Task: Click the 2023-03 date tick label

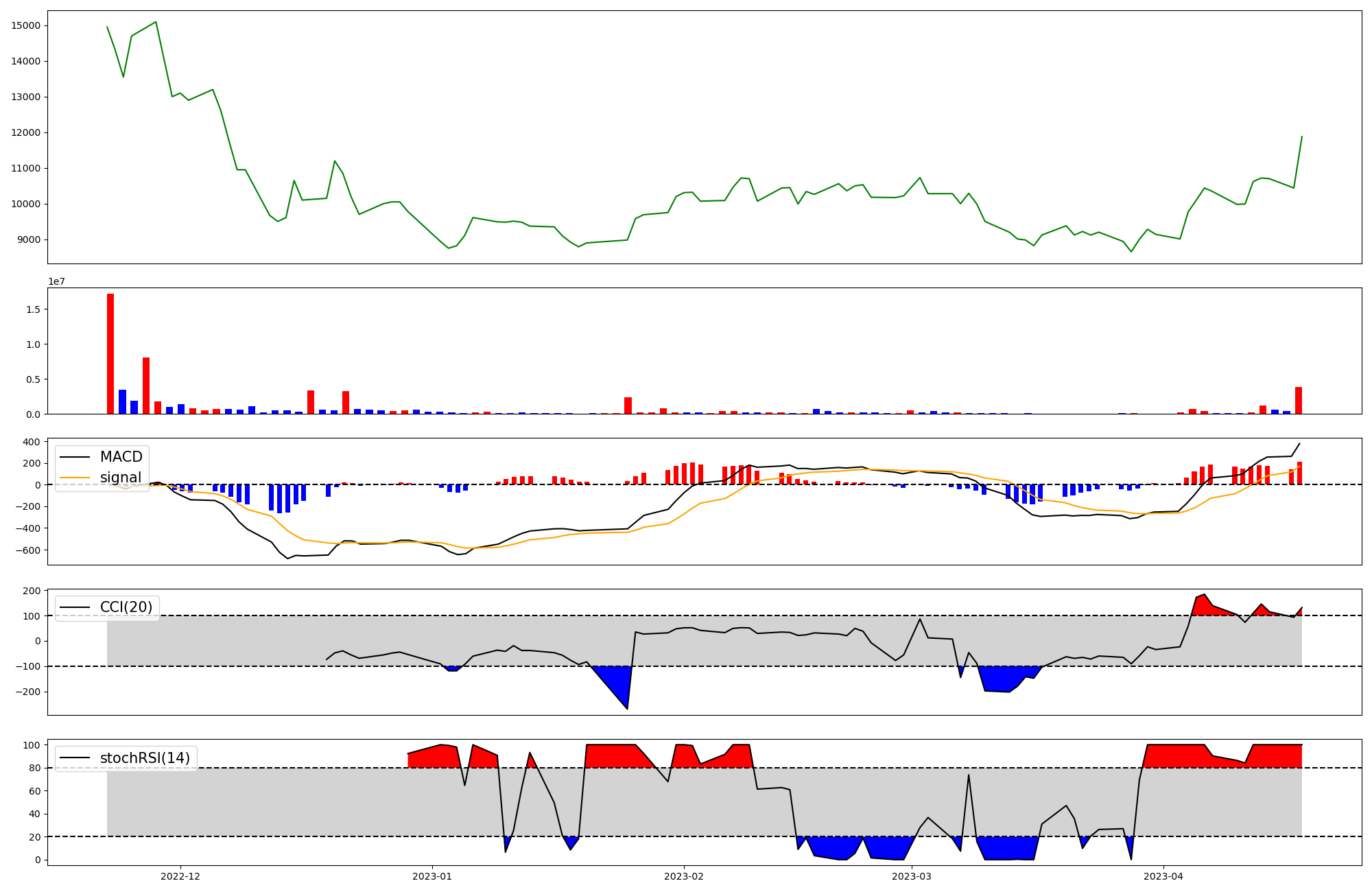Action: (x=912, y=876)
